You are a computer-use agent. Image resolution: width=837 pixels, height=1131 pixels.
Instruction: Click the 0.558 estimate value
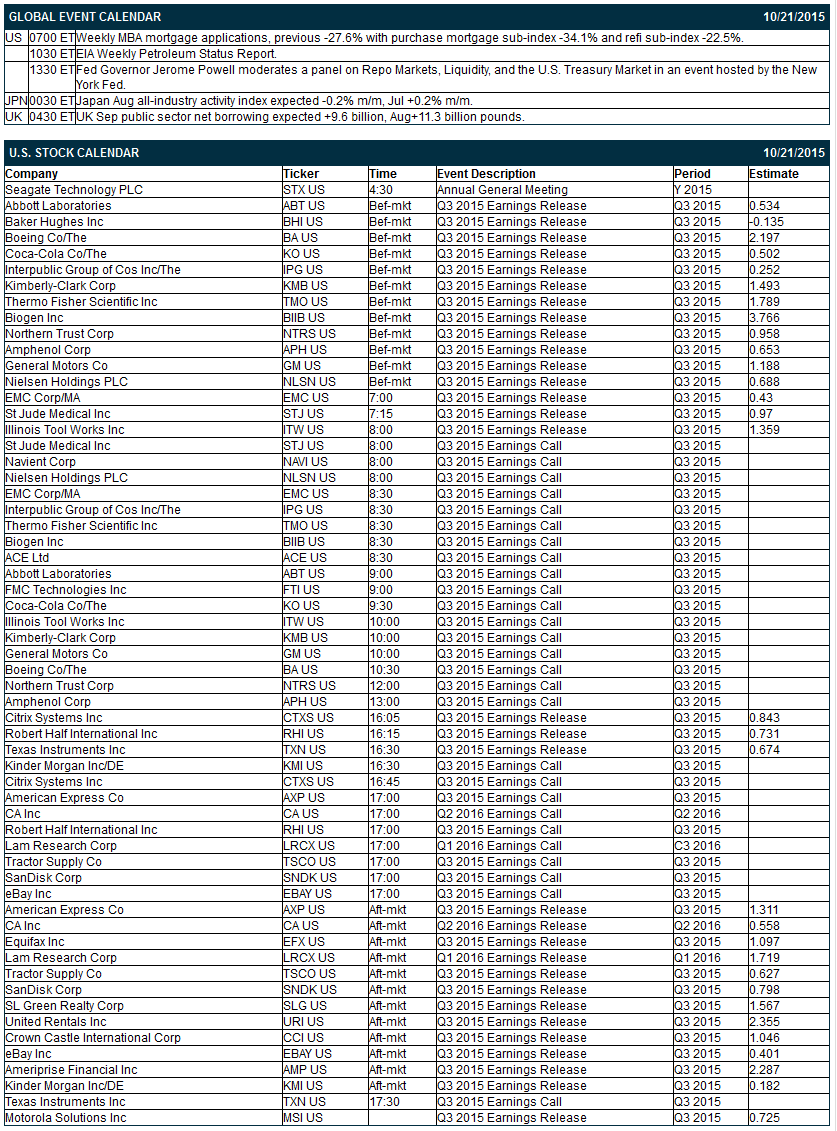[764, 925]
